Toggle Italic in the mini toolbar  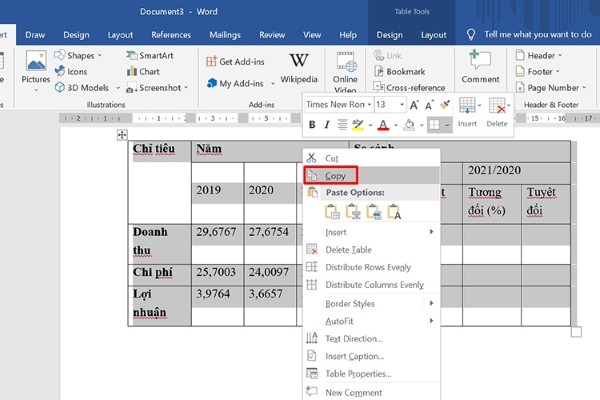(327, 125)
